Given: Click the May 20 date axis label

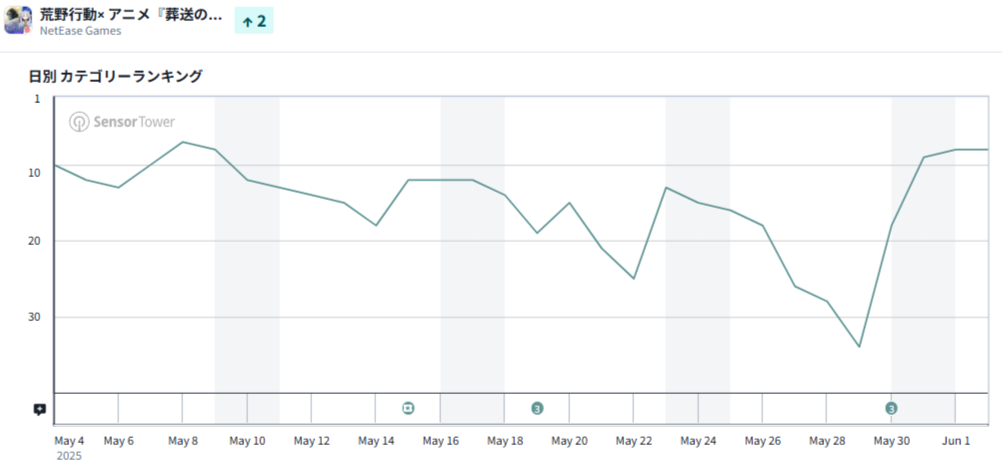Looking at the screenshot, I should [x=569, y=441].
